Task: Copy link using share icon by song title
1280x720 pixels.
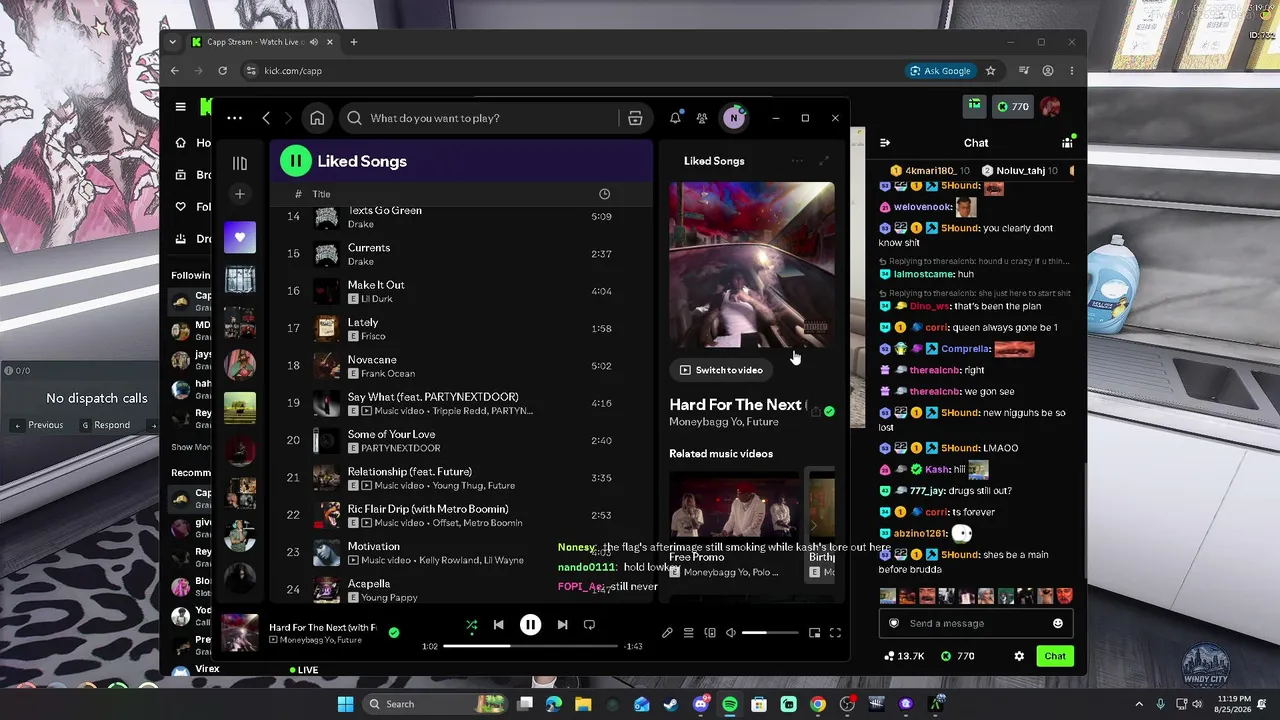Action: (x=815, y=411)
